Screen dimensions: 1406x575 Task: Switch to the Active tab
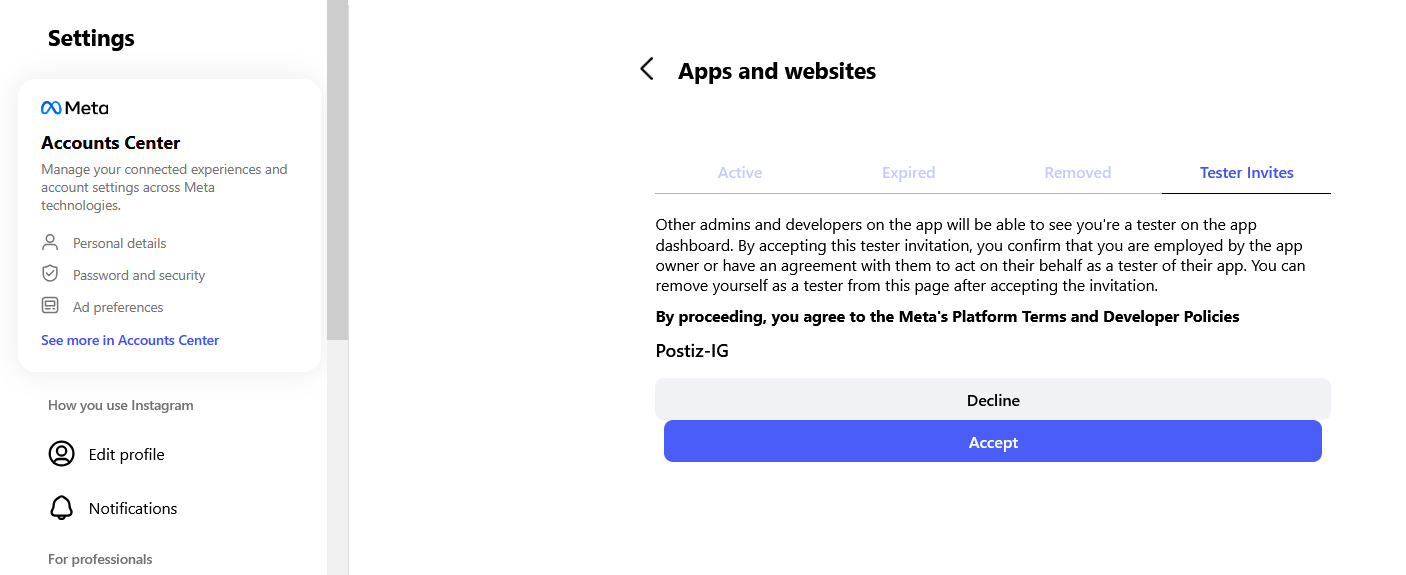(x=740, y=173)
